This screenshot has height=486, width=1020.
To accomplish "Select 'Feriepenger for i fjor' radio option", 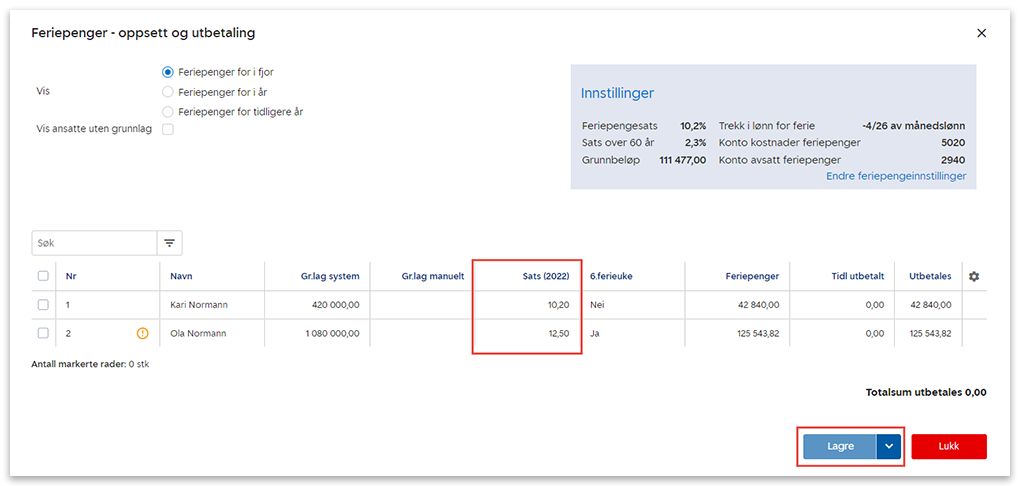I will point(168,73).
